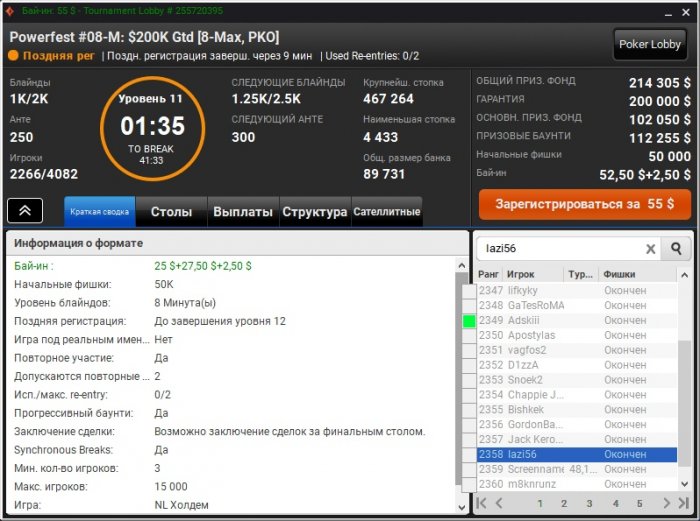Viewport: 700px width, 521px height.
Task: Click NL Холдем game value
Action: click(181, 505)
